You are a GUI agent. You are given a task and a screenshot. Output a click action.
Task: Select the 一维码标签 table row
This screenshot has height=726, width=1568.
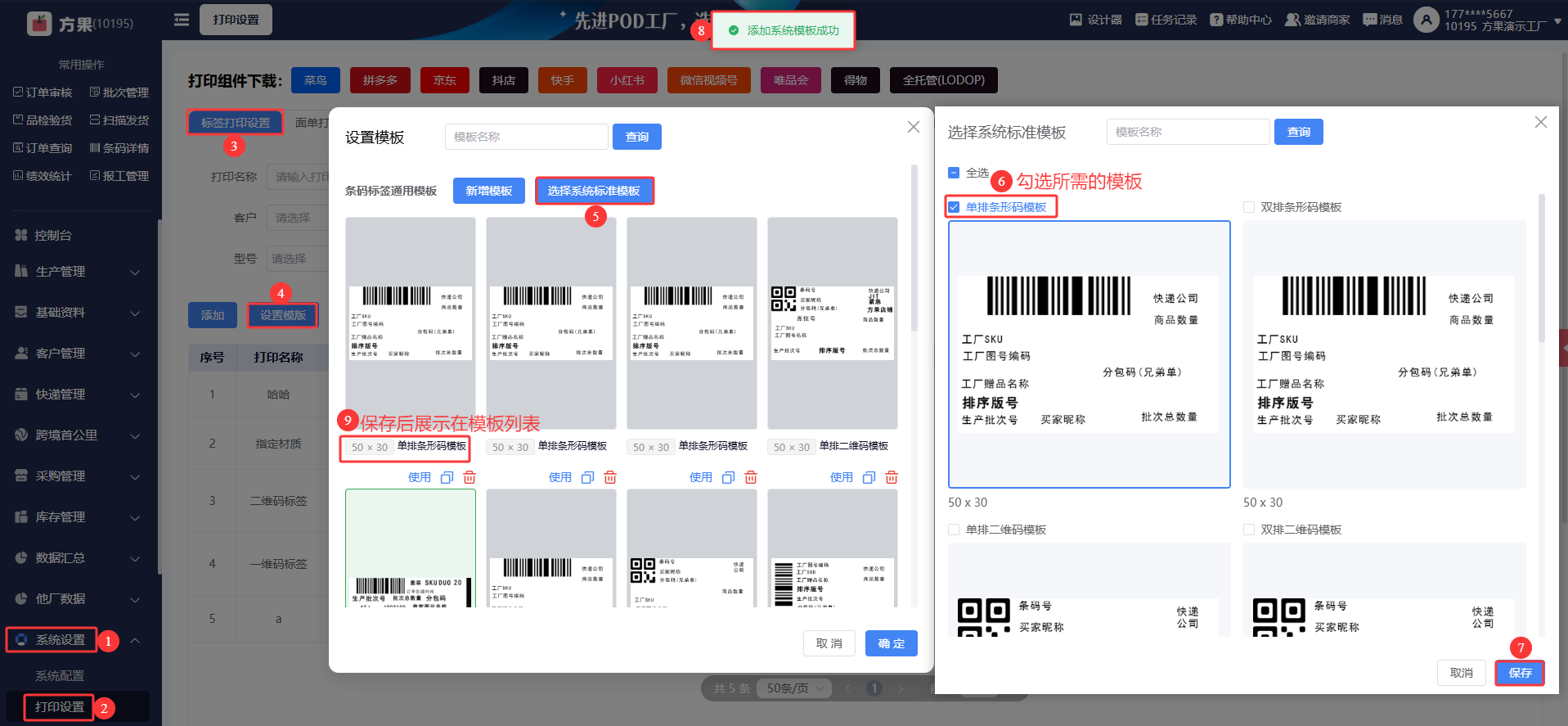258,564
